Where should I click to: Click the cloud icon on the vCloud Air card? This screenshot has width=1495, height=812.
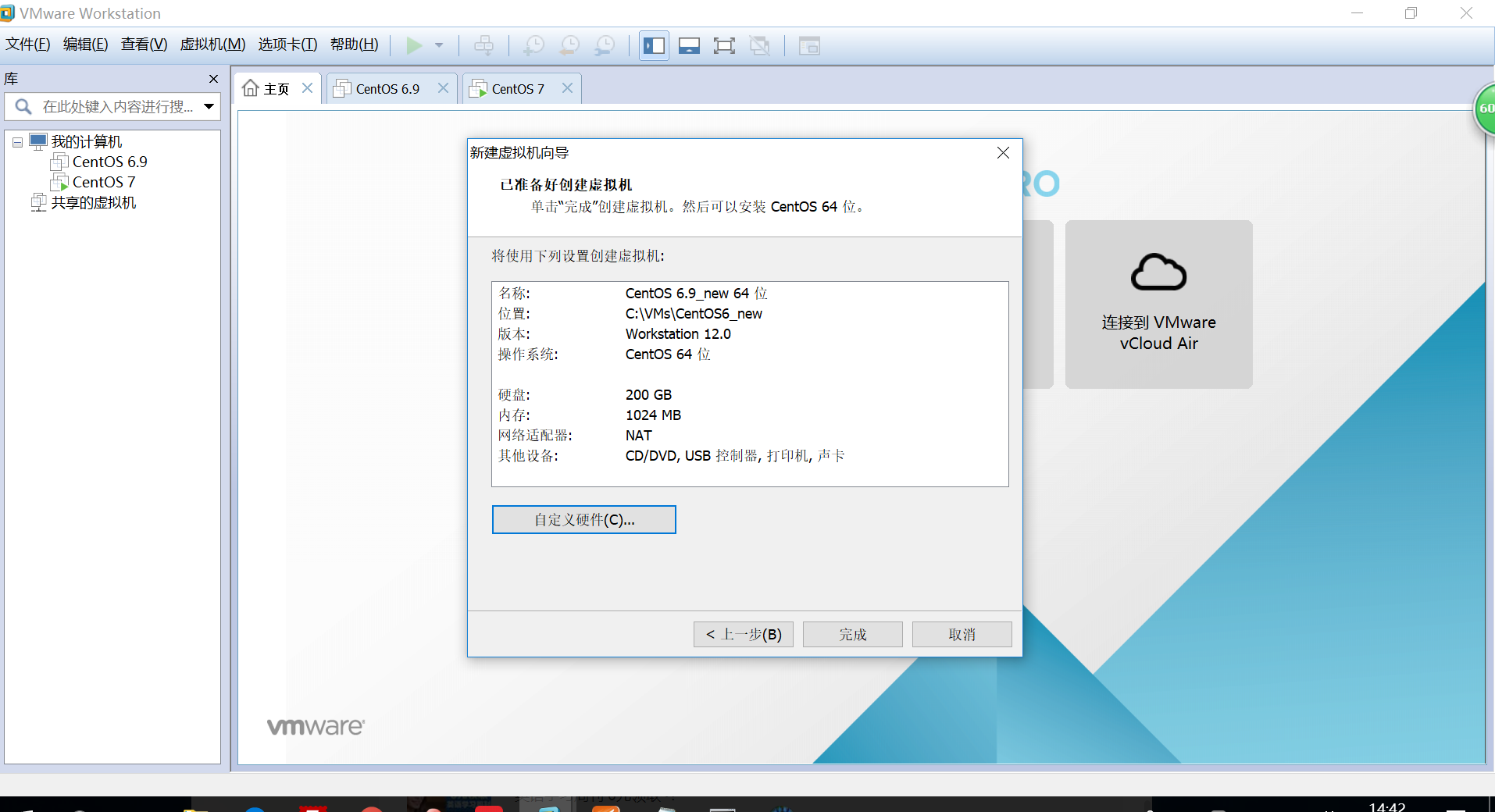pyautogui.click(x=1159, y=272)
